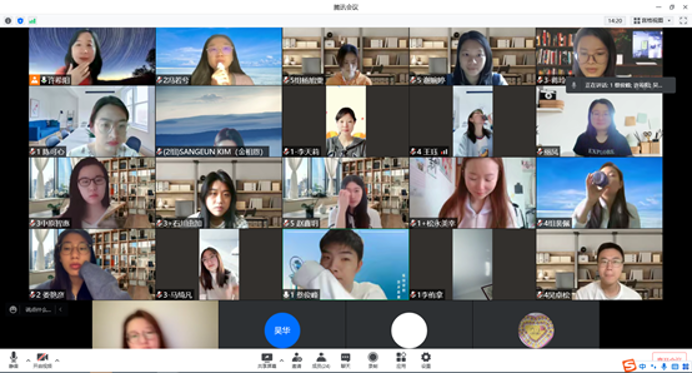Screen dimensions: 693x375
Task: Mute the microphone in the toolbar
Action: point(14,360)
